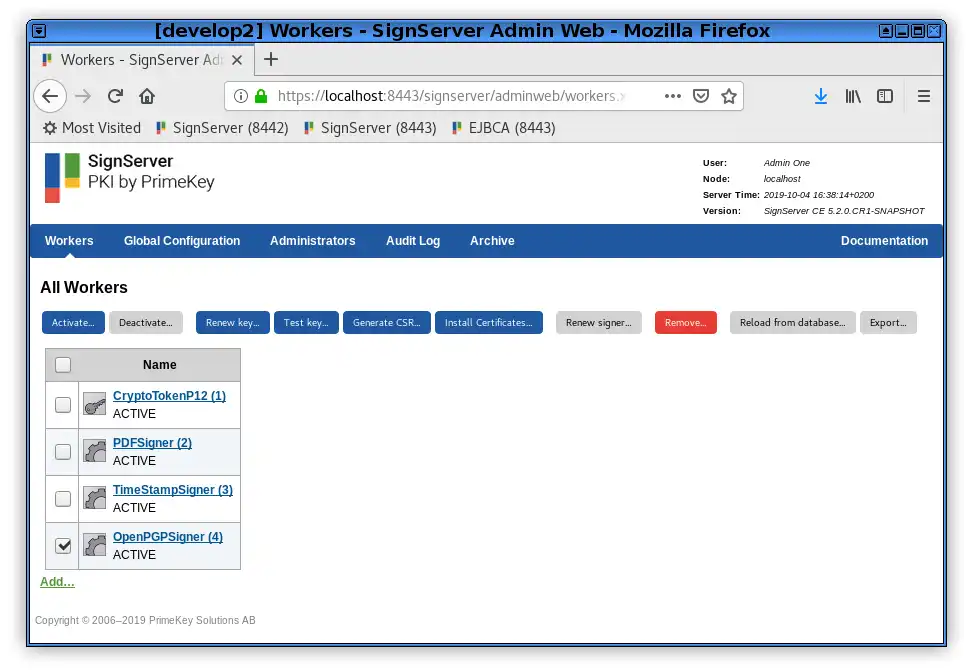The image size is (972, 670).
Task: Open the window menu icon in title bar
Action: (39, 30)
